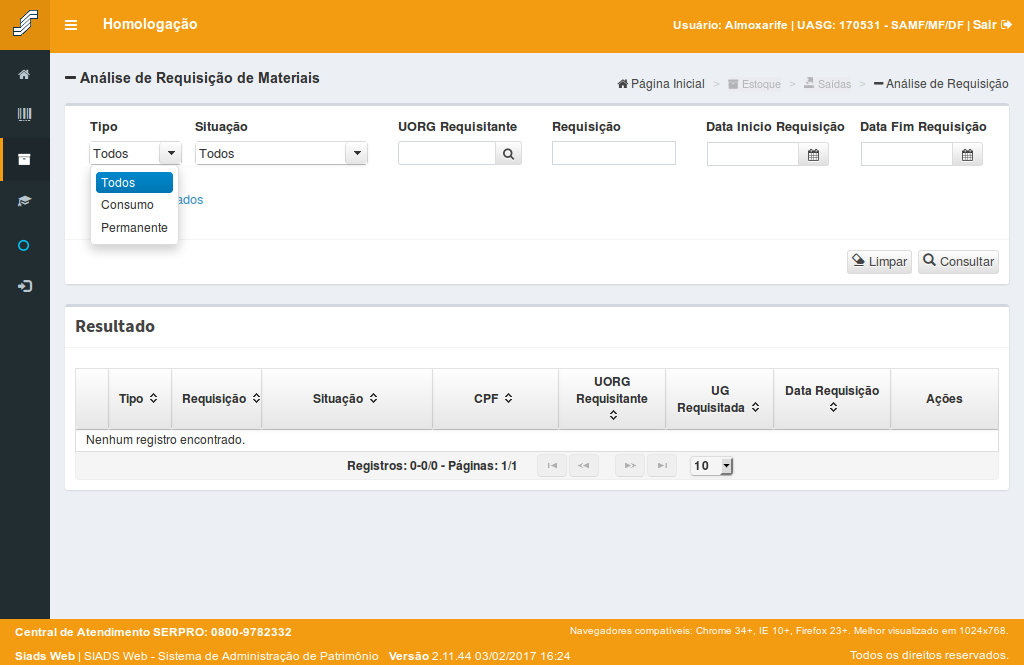The width and height of the screenshot is (1024, 667).
Task: Click the partially hidden link ending in 'ados'
Action: (x=191, y=200)
